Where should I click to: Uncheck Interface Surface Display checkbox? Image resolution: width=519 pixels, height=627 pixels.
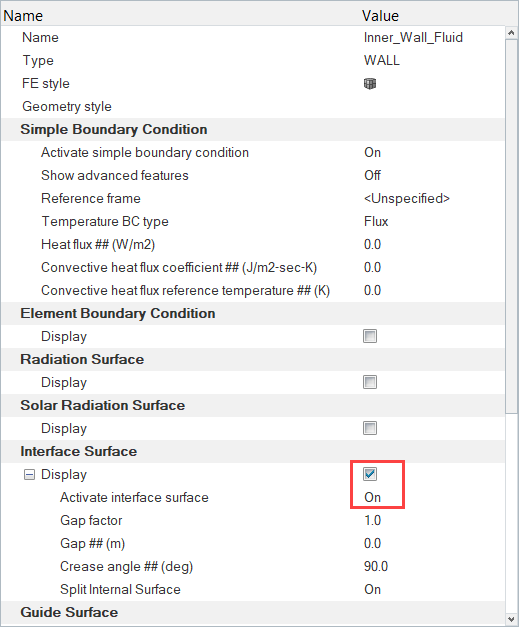click(x=370, y=474)
